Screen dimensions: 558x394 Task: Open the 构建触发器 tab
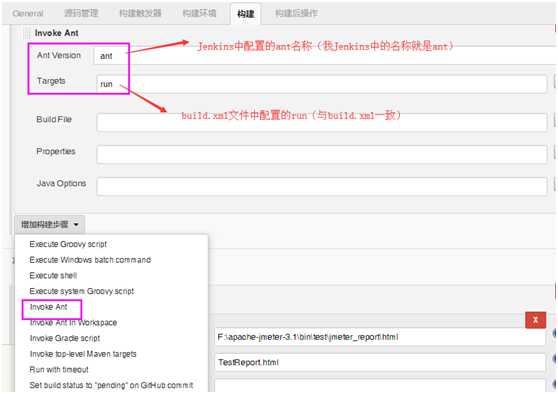pyautogui.click(x=140, y=14)
